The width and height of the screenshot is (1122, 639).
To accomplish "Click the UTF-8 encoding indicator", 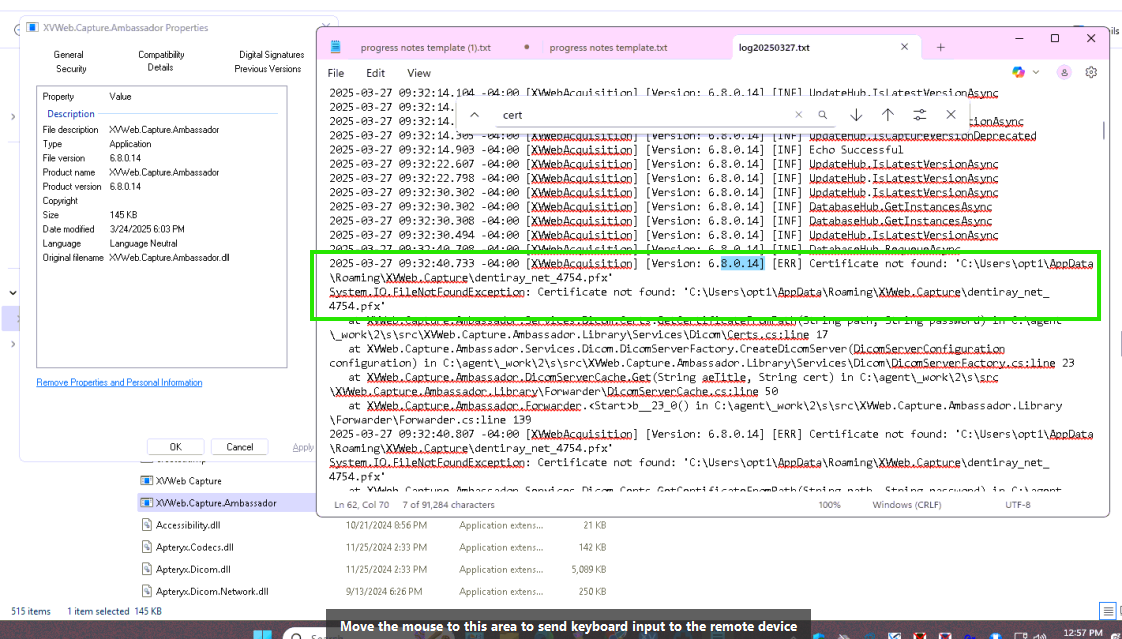I will 1019,504.
